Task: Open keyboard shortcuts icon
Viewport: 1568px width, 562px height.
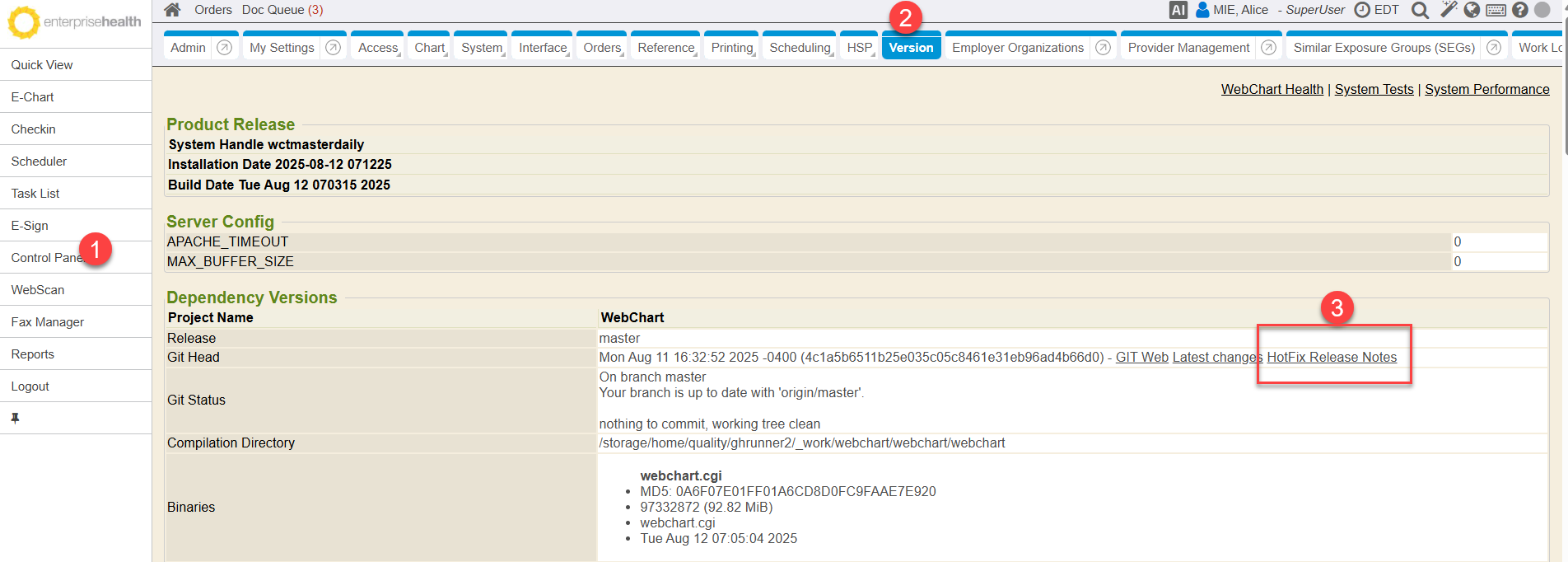Action: click(1496, 10)
